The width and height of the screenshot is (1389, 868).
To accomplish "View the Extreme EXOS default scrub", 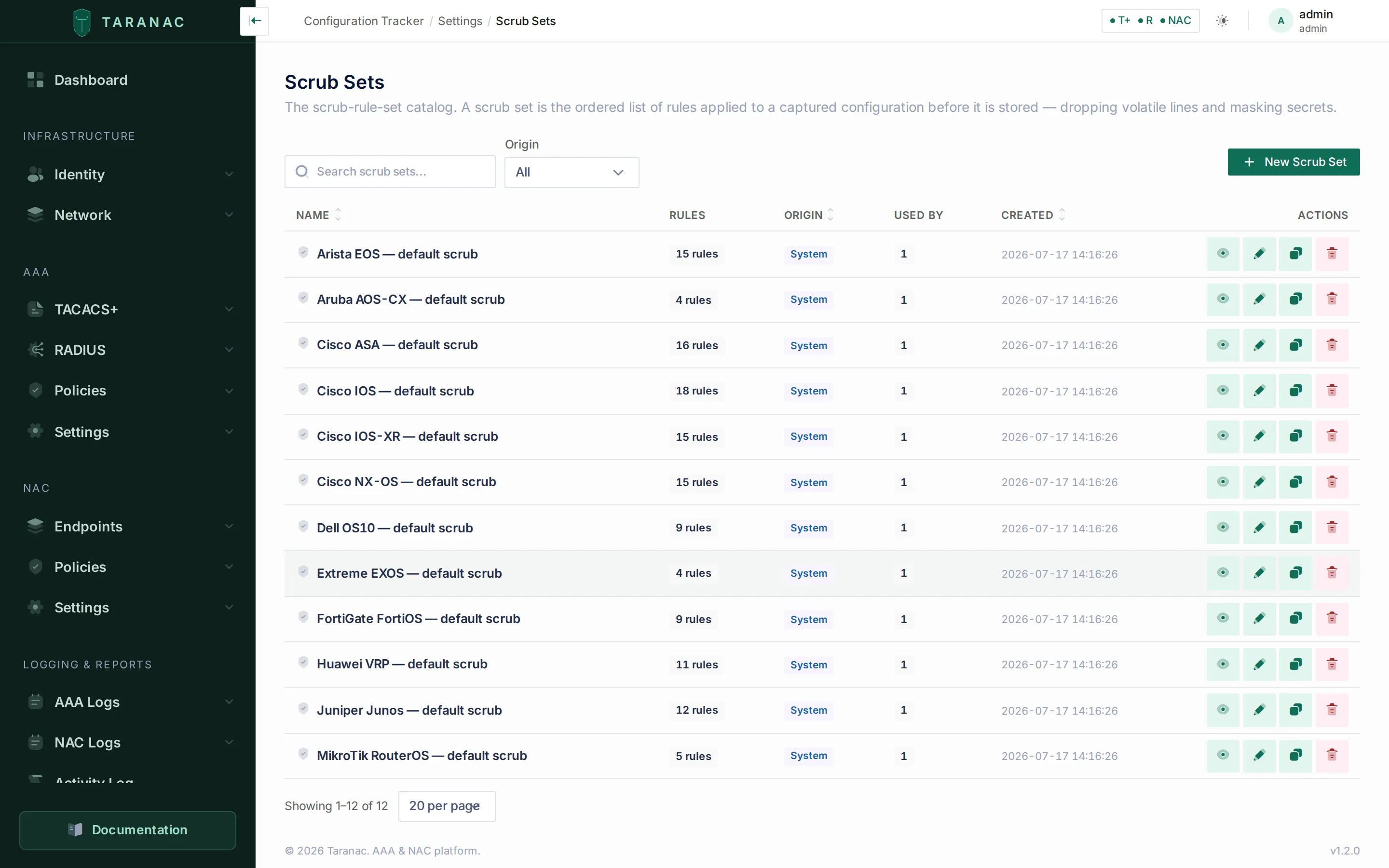I will pos(1223,573).
